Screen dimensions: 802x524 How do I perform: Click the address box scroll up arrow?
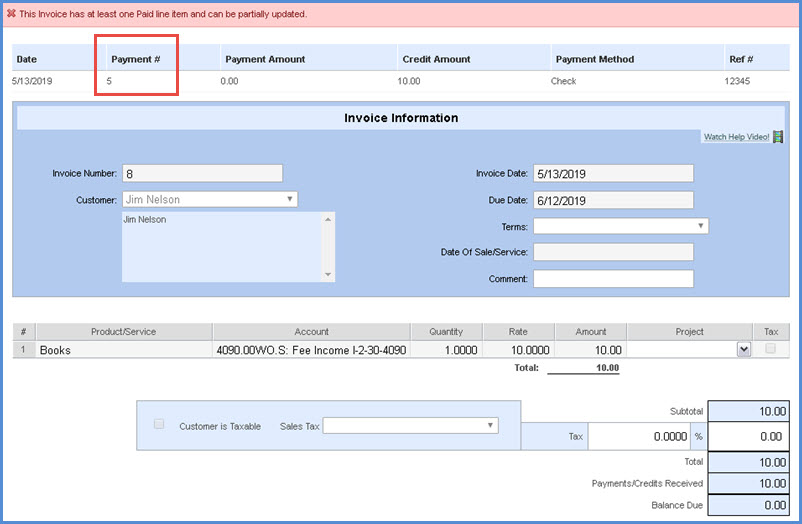[328, 220]
